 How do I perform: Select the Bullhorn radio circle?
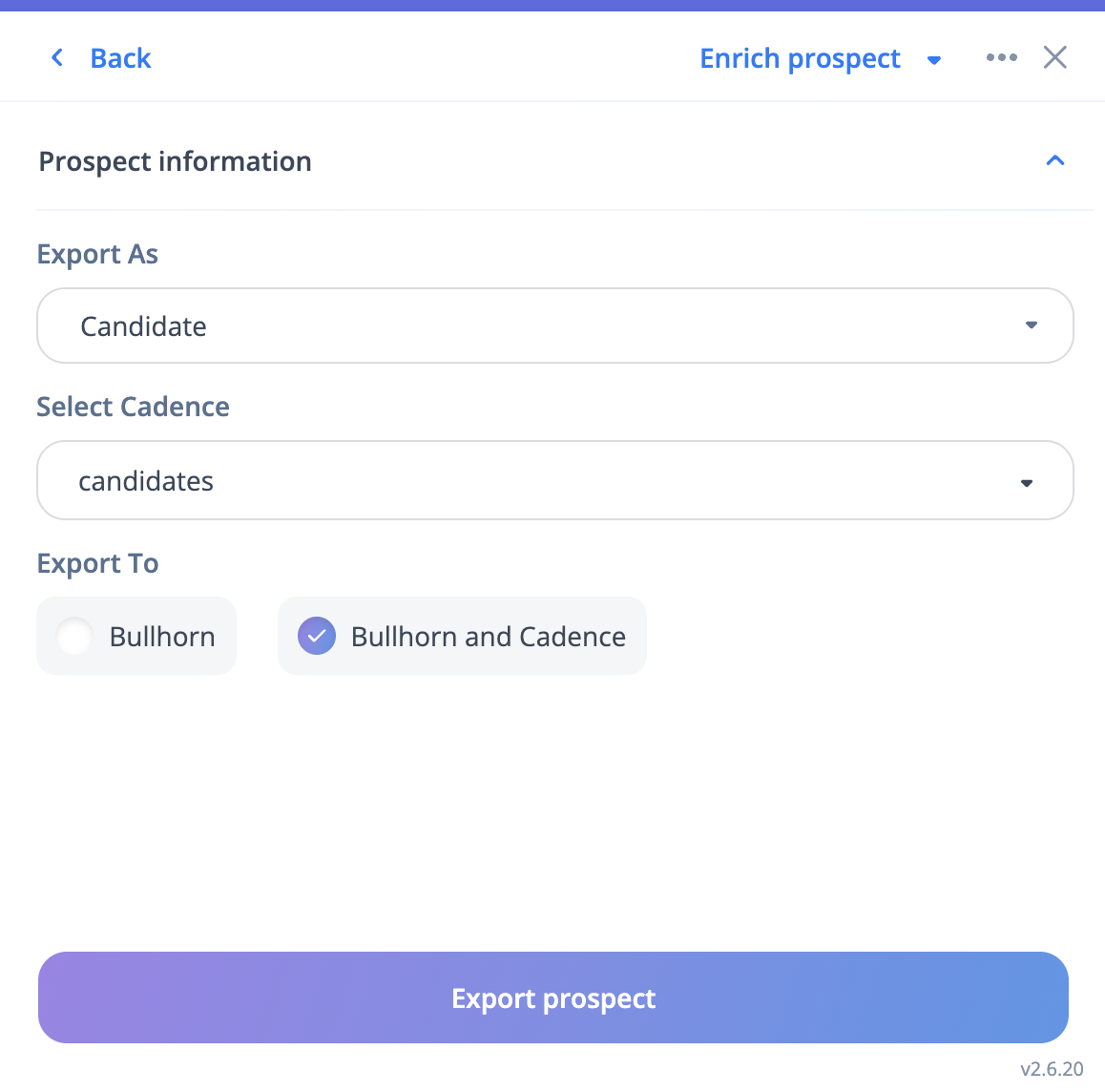pos(74,636)
